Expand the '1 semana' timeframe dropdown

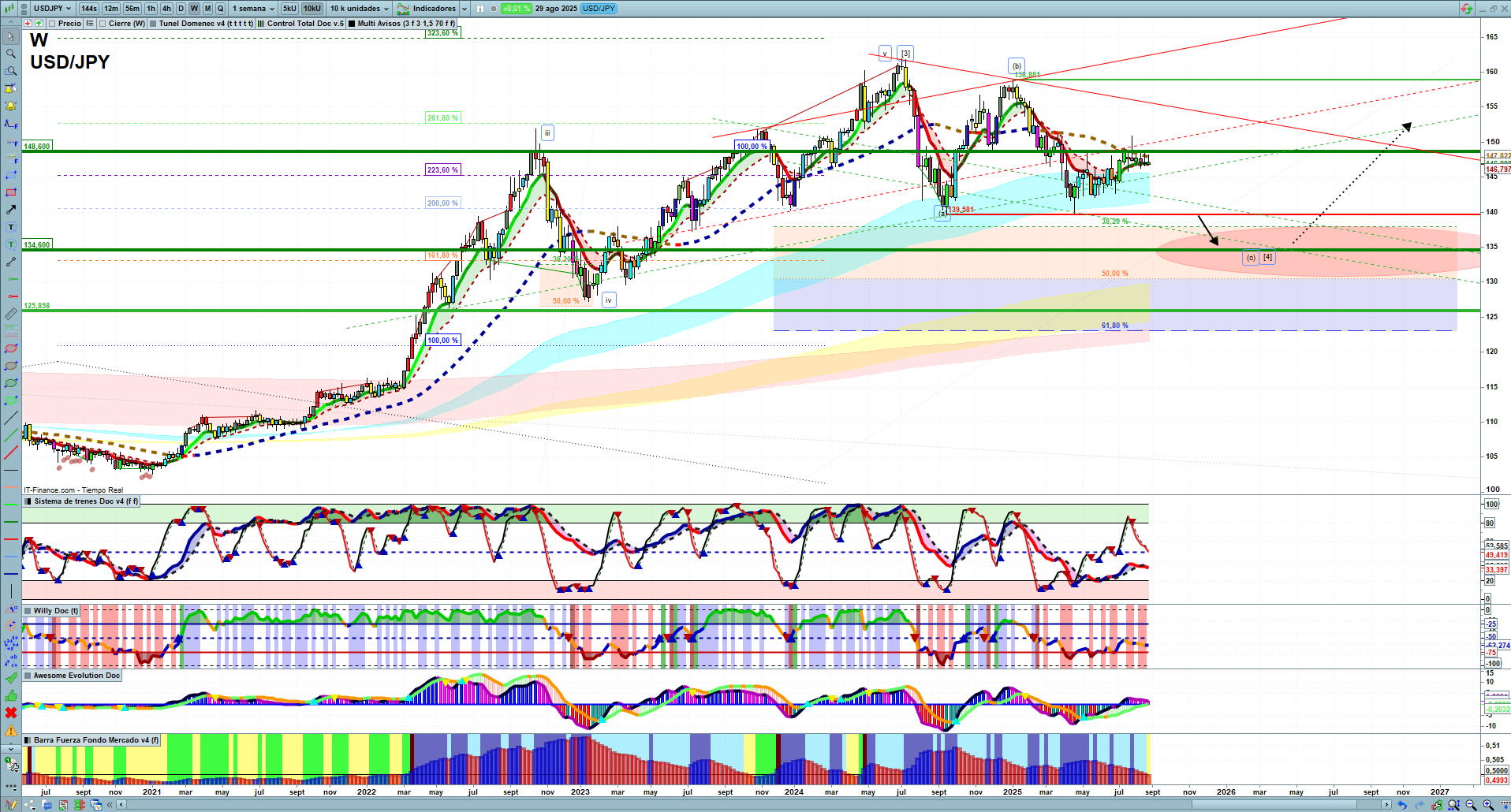coord(253,9)
